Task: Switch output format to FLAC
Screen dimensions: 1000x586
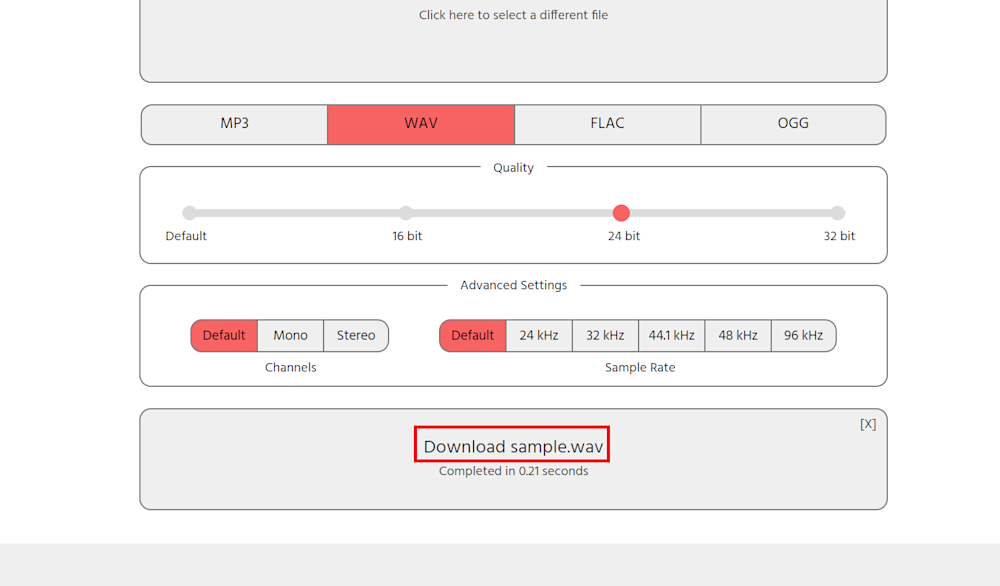Action: [x=607, y=124]
